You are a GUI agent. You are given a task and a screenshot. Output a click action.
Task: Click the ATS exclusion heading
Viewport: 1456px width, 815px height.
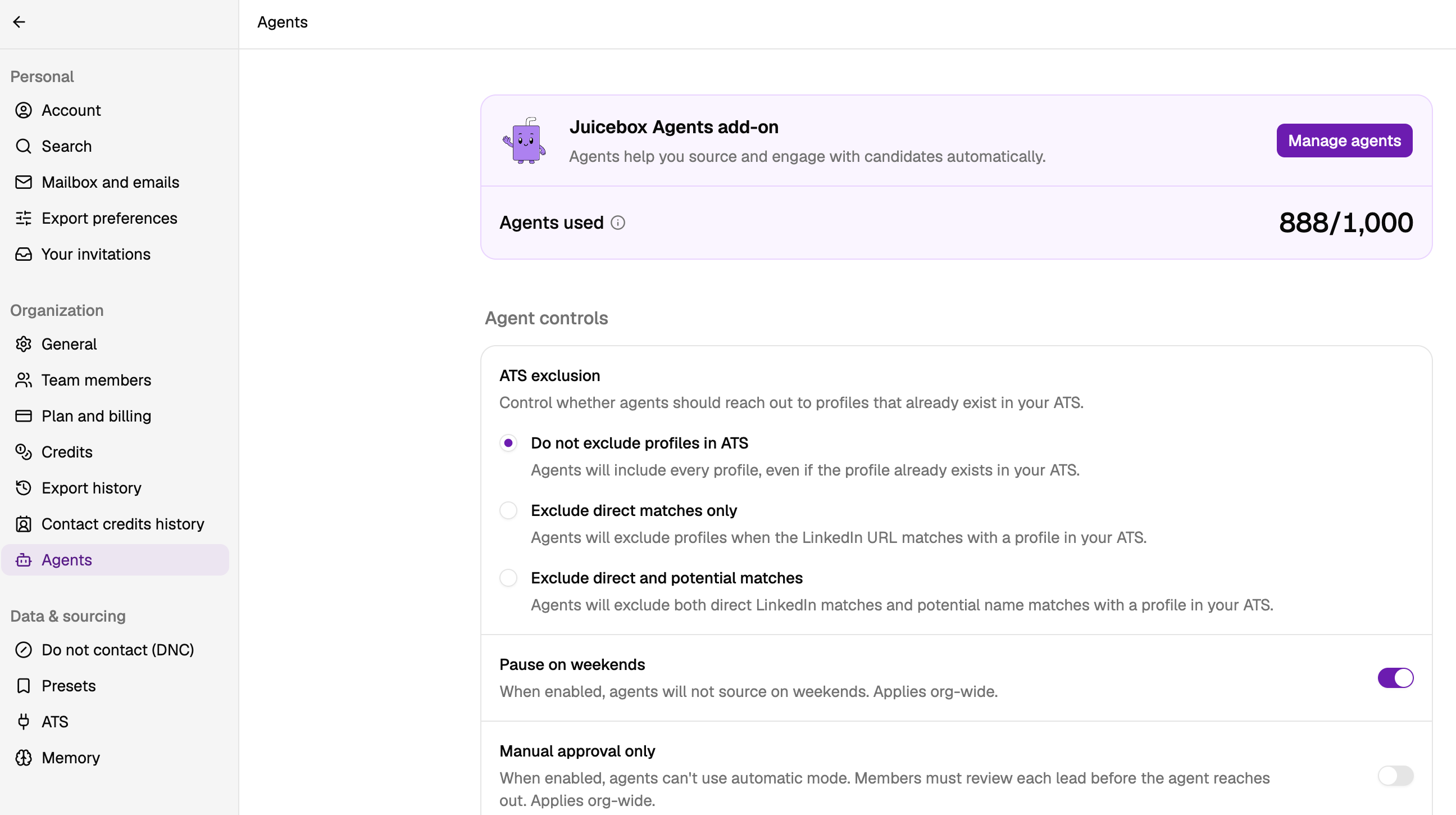point(550,376)
